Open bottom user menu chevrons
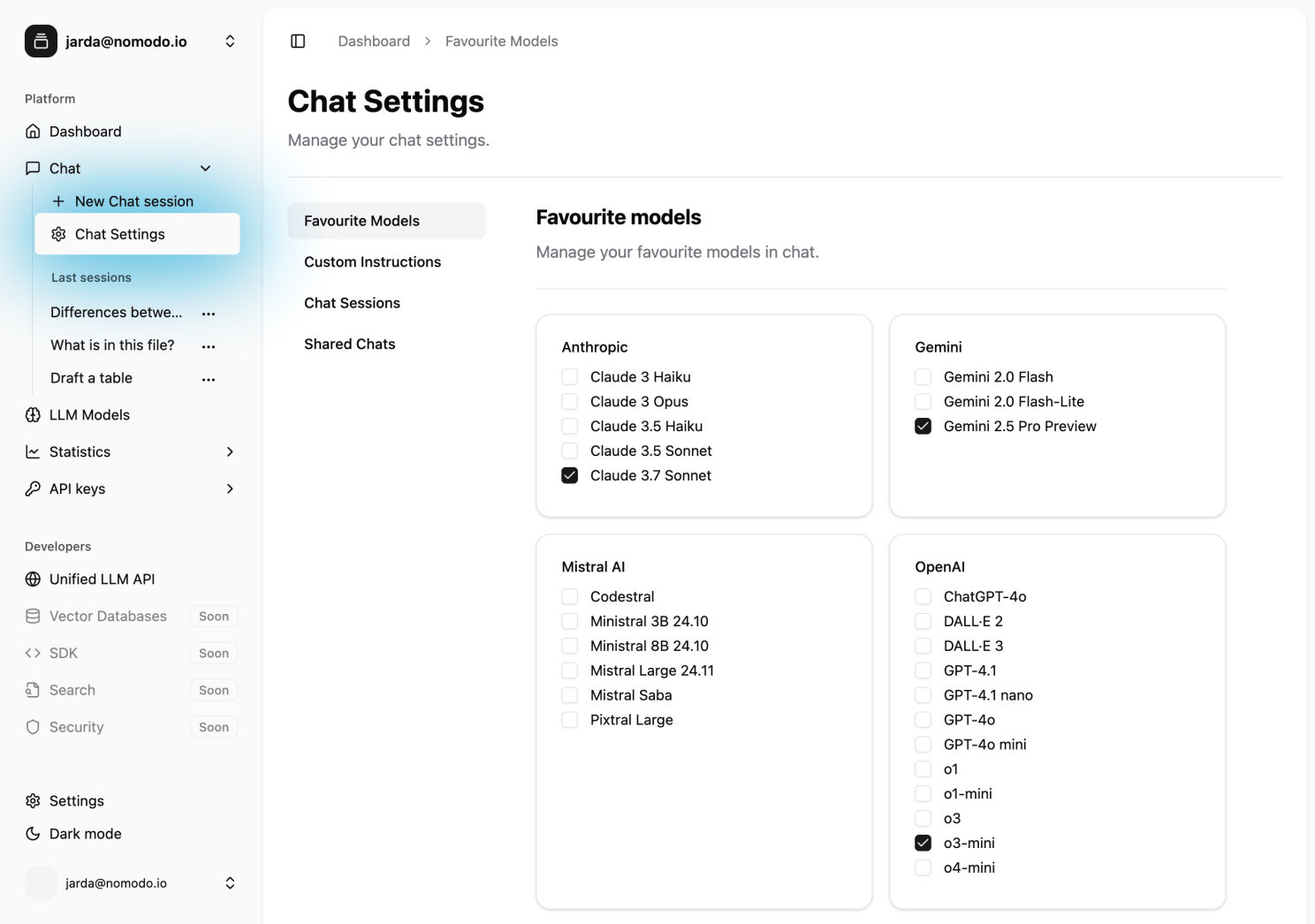This screenshot has width=1315, height=924. tap(230, 883)
